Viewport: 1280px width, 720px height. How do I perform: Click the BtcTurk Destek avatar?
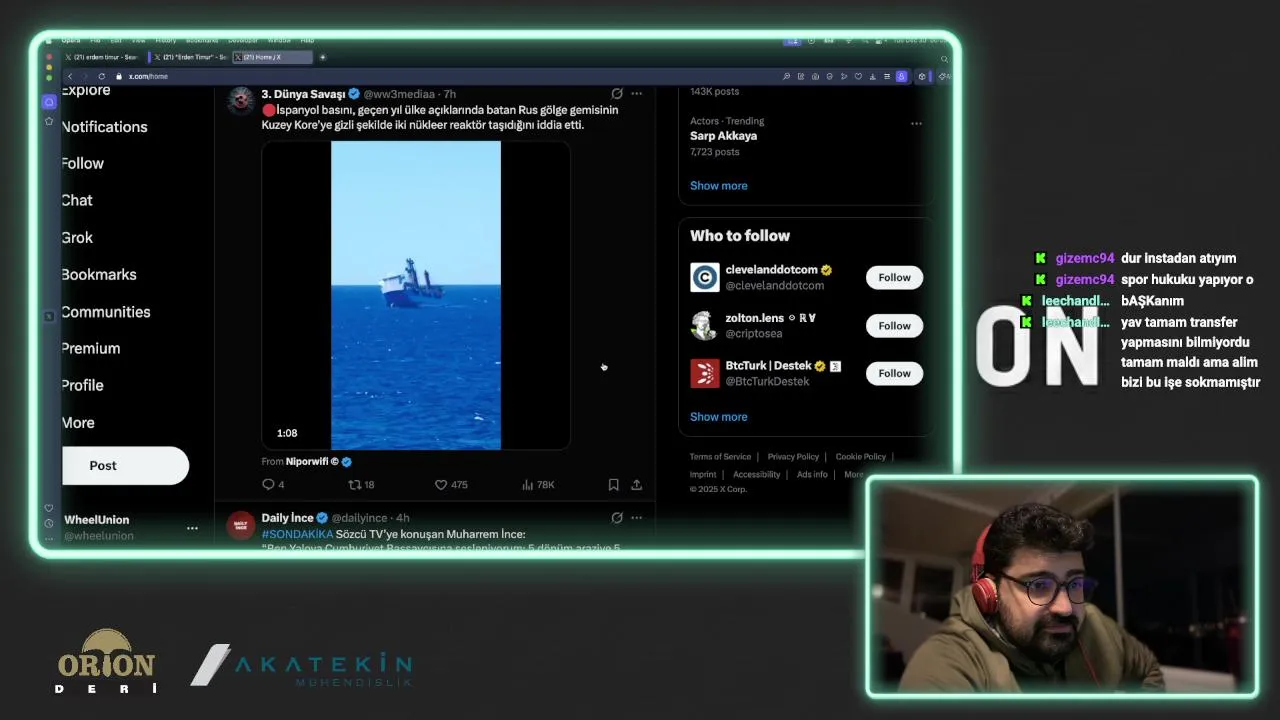point(705,373)
